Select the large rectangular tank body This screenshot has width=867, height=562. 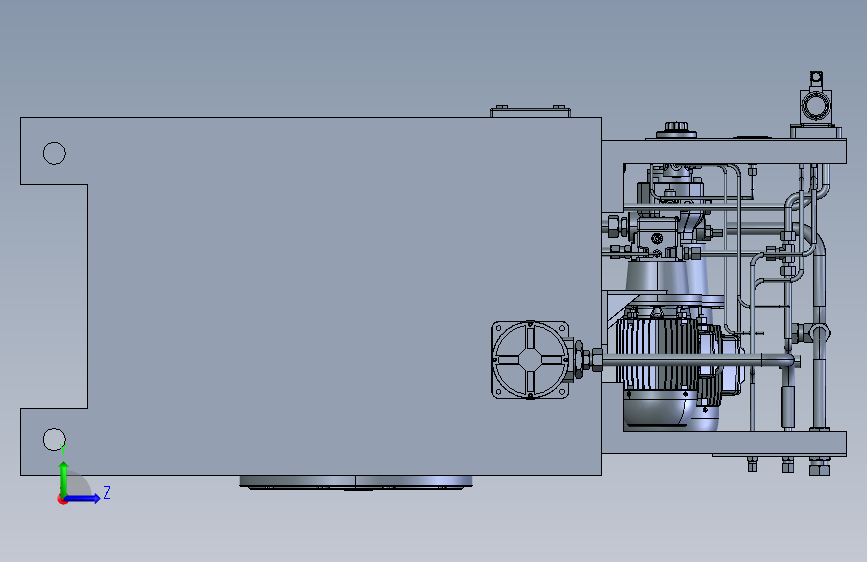pyautogui.click(x=332, y=296)
